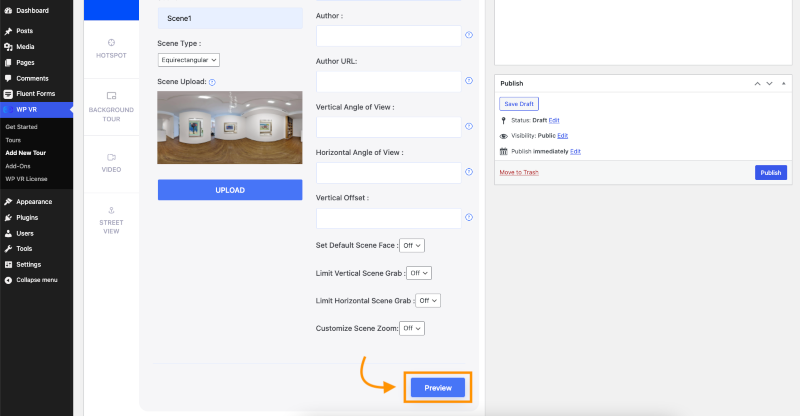Edit the Publish immediately schedule
Screen dimensions: 800x416
[x=576, y=152]
